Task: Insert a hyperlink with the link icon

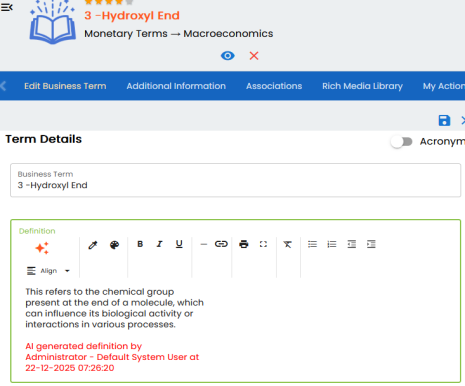Action: (x=221, y=244)
